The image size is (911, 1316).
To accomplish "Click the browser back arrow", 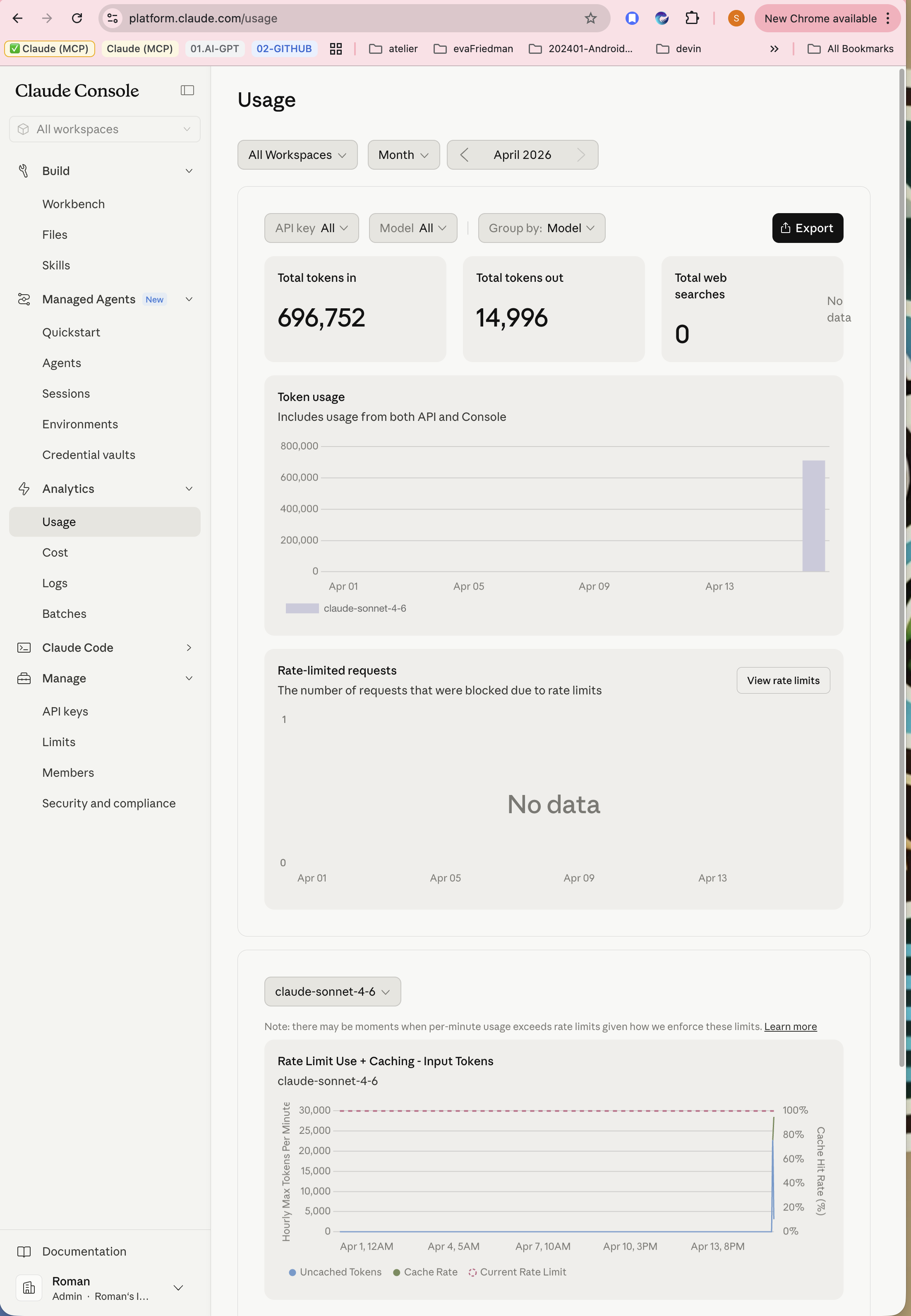I will 18,18.
